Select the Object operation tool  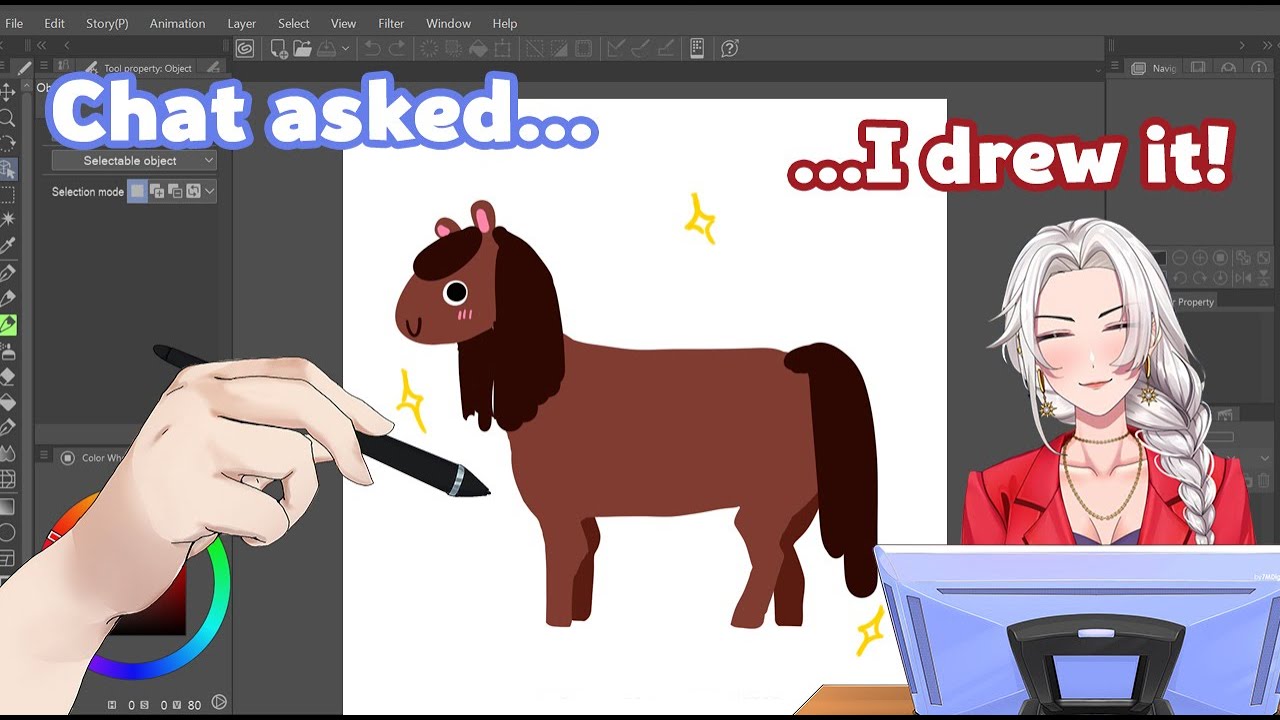(x=7, y=169)
